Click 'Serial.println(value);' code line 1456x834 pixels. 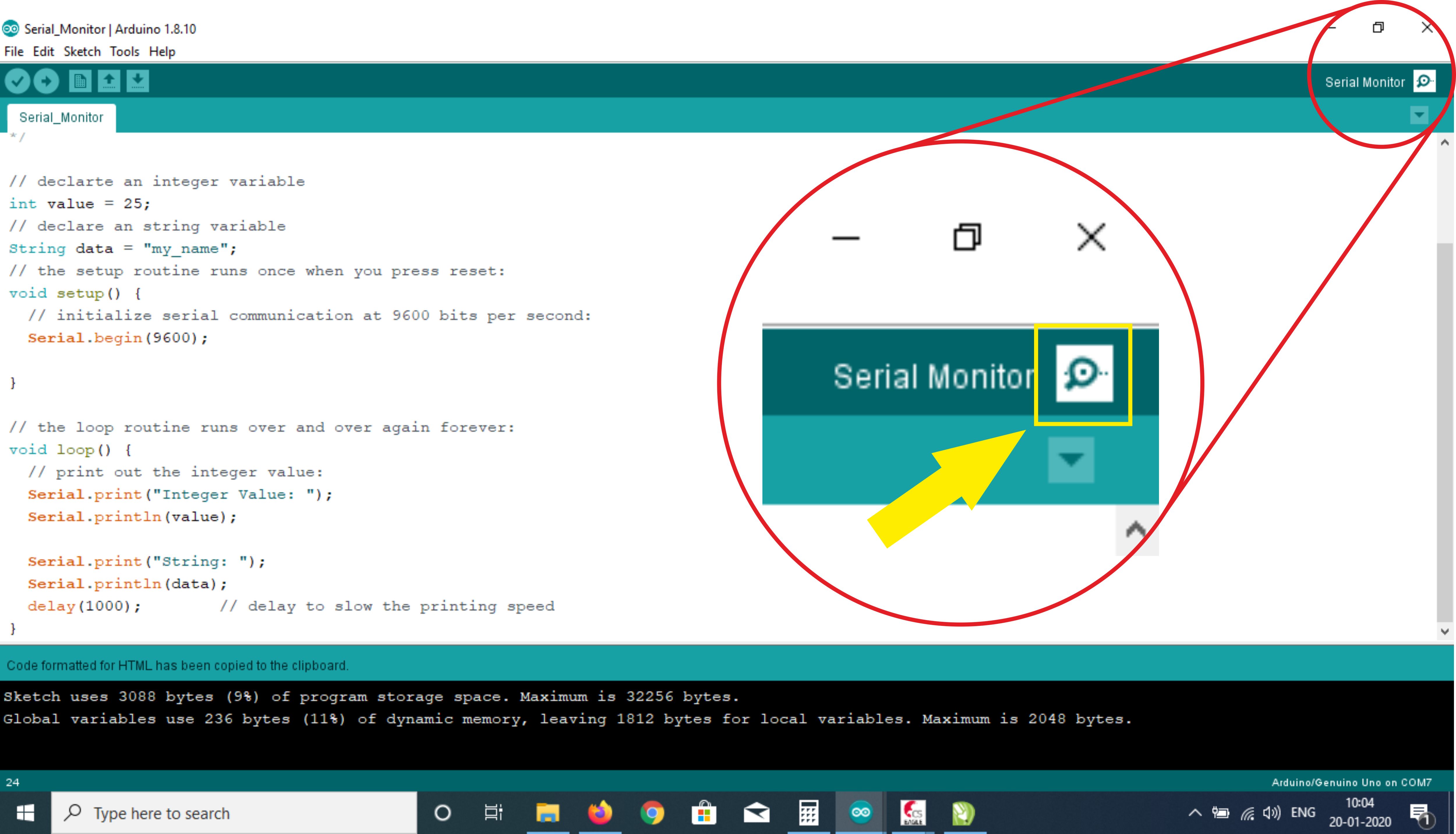[x=132, y=517]
